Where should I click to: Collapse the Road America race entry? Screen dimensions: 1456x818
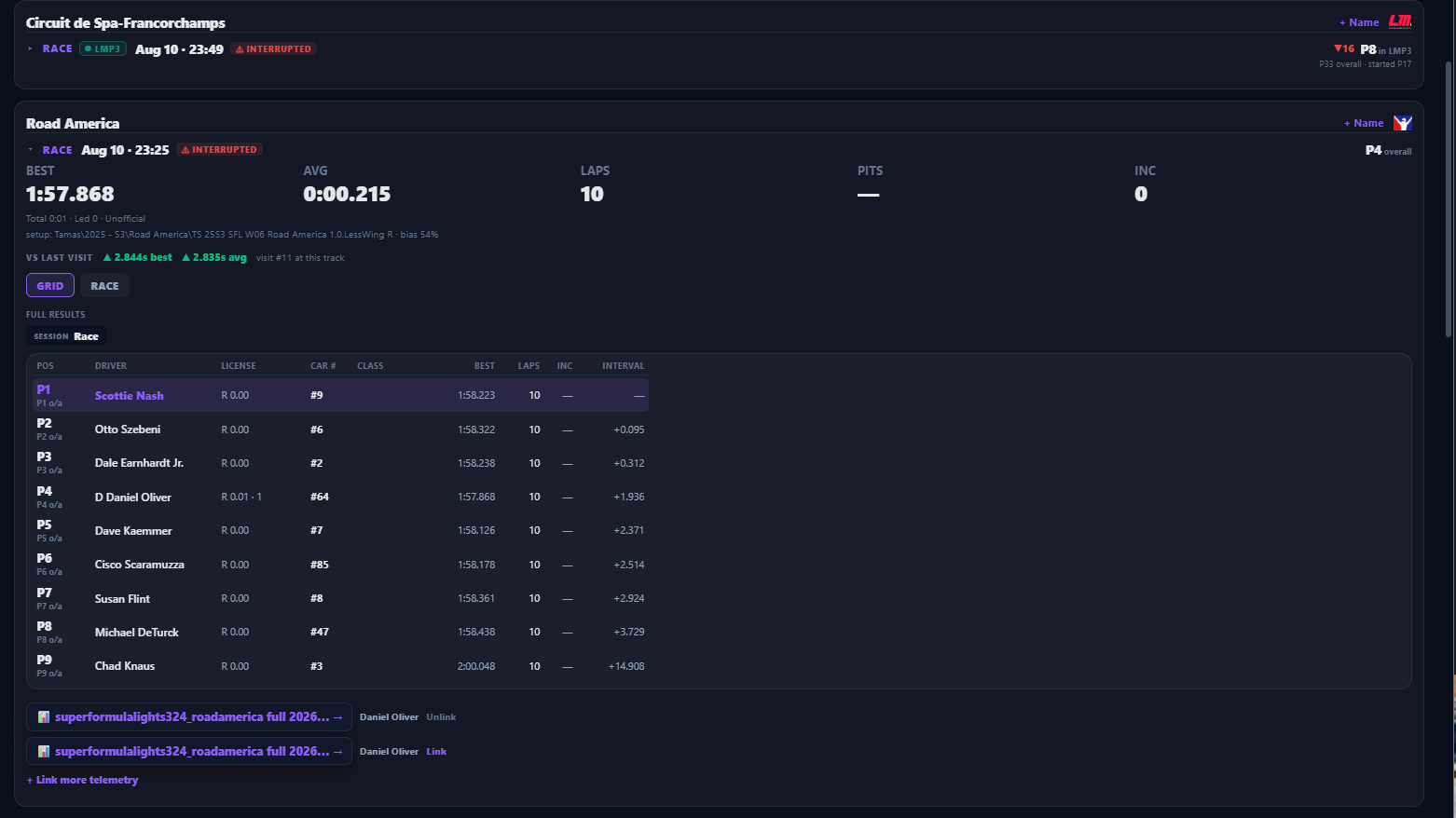(30, 149)
